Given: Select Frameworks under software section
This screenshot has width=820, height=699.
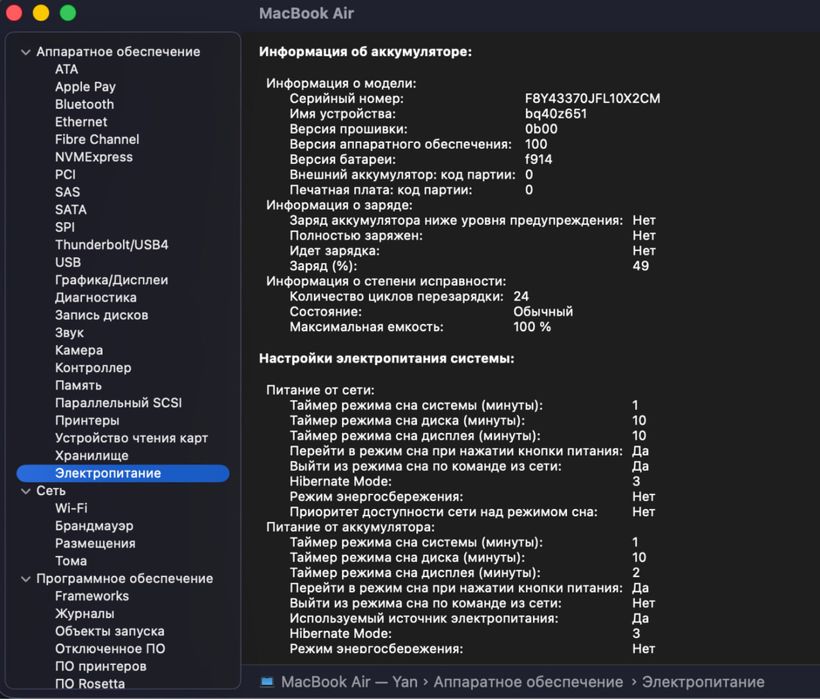Looking at the screenshot, I should 92,596.
